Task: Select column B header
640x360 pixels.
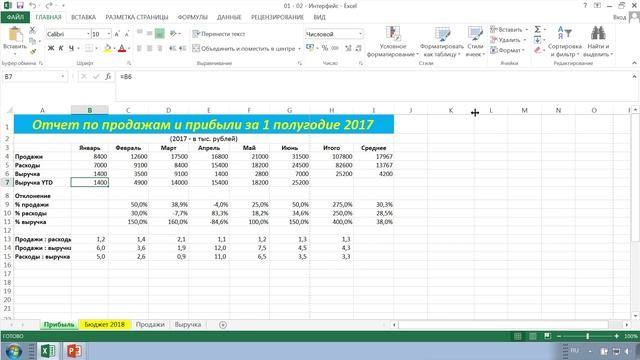Action: click(89, 110)
